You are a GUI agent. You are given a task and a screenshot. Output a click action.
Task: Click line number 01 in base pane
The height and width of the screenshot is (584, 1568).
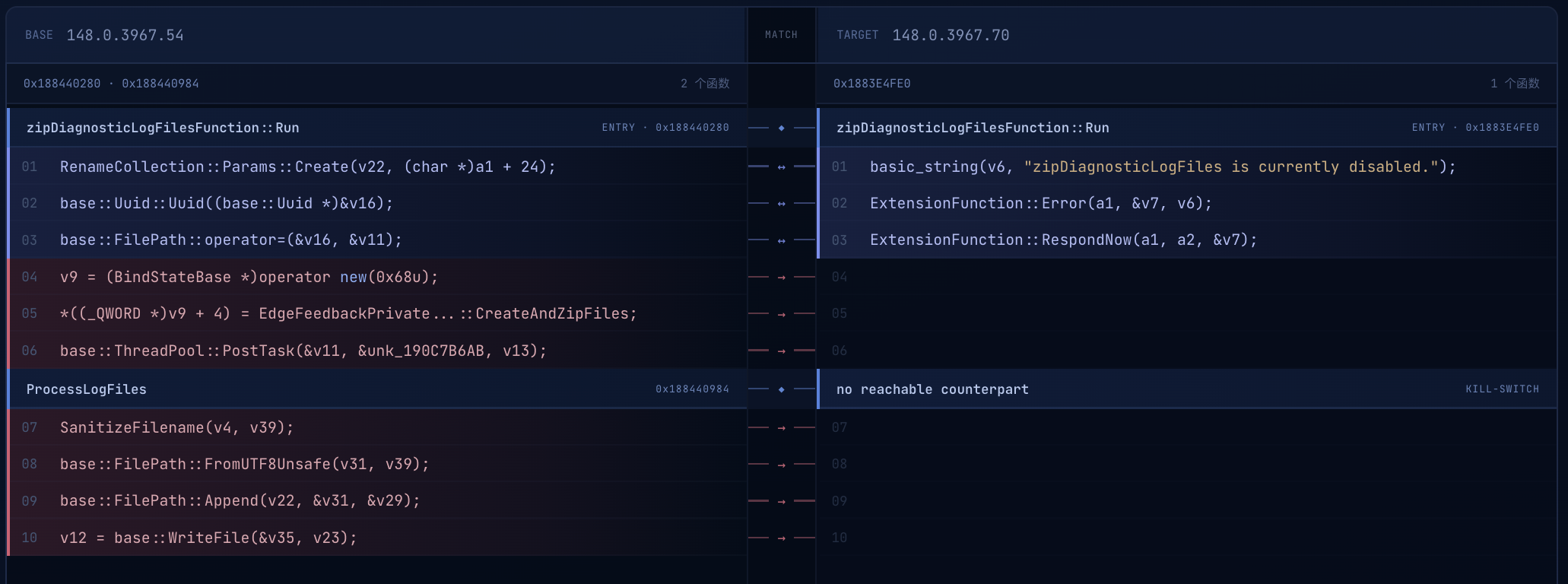[x=30, y=167]
